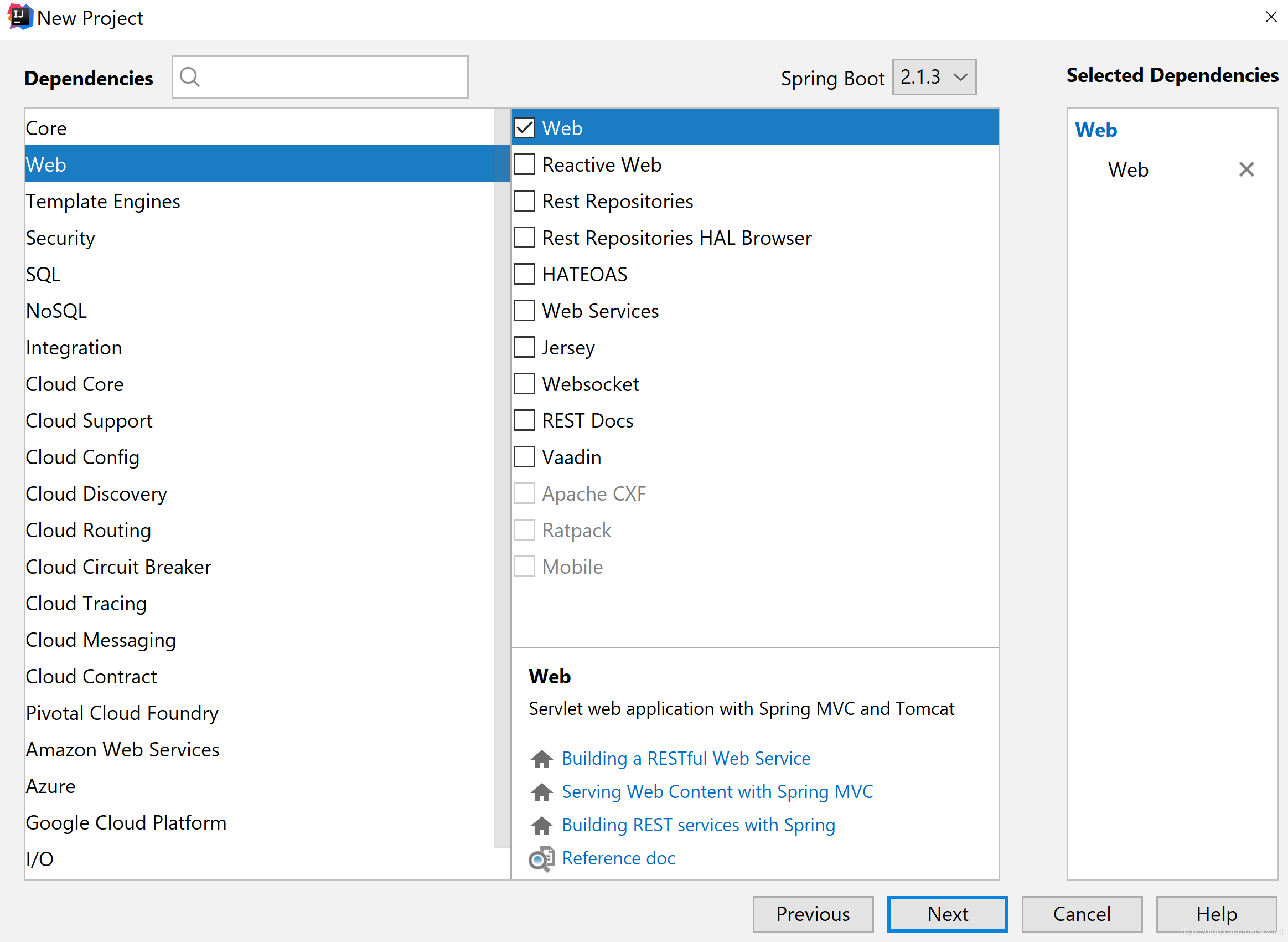This screenshot has height=942, width=1288.
Task: Enable the Reactive Web checkbox
Action: tap(524, 164)
